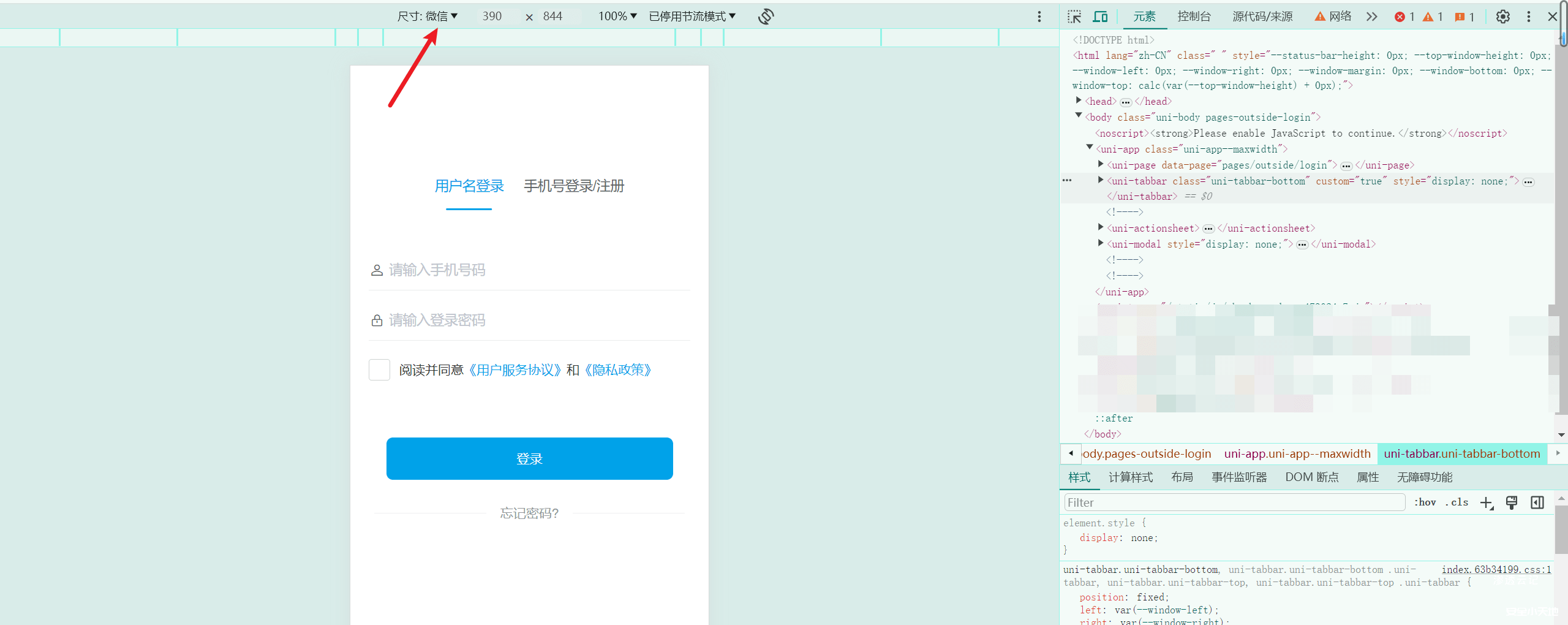
Task: Show more DevTools panels via double-chevron icon
Action: pos(1371,17)
